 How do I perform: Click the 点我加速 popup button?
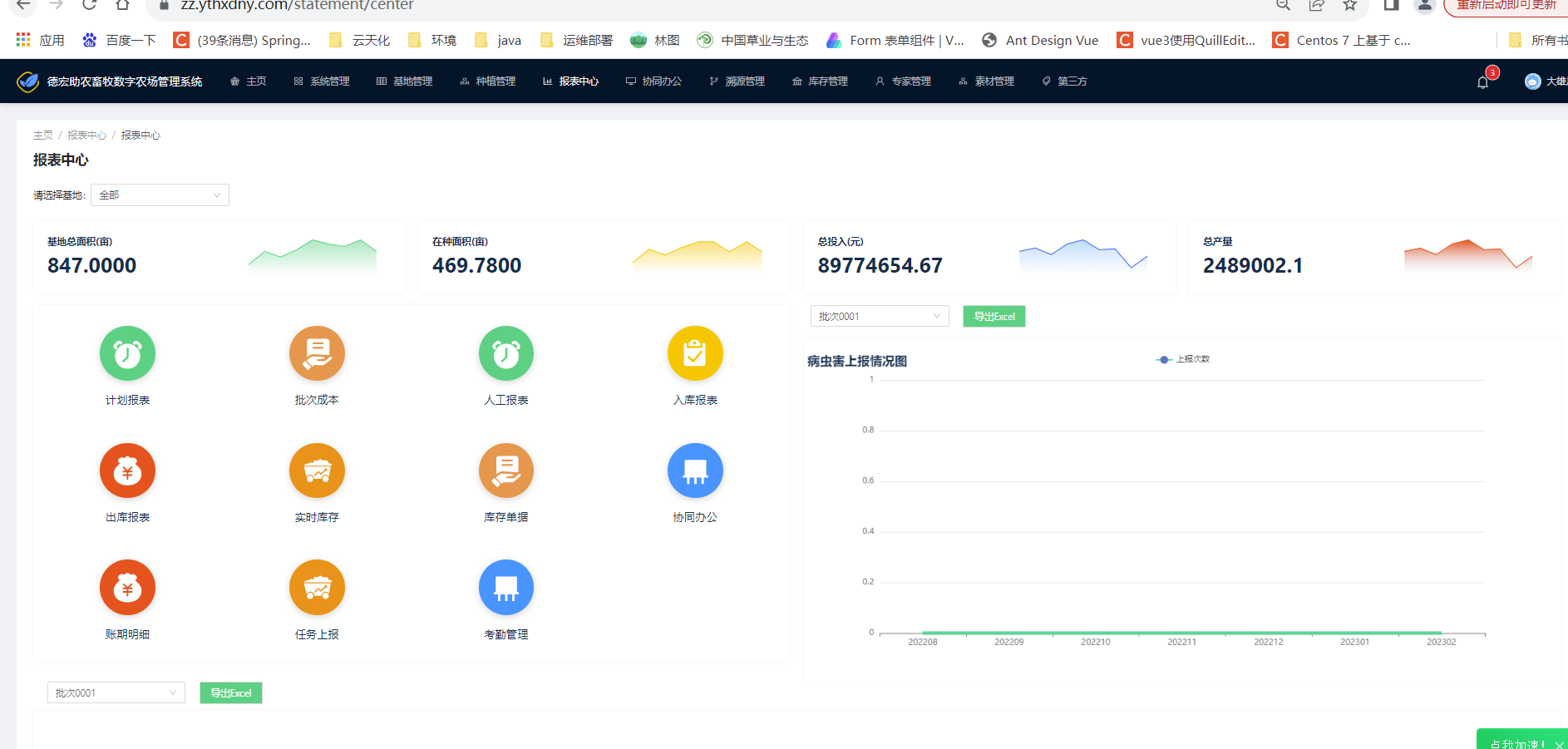1517,742
